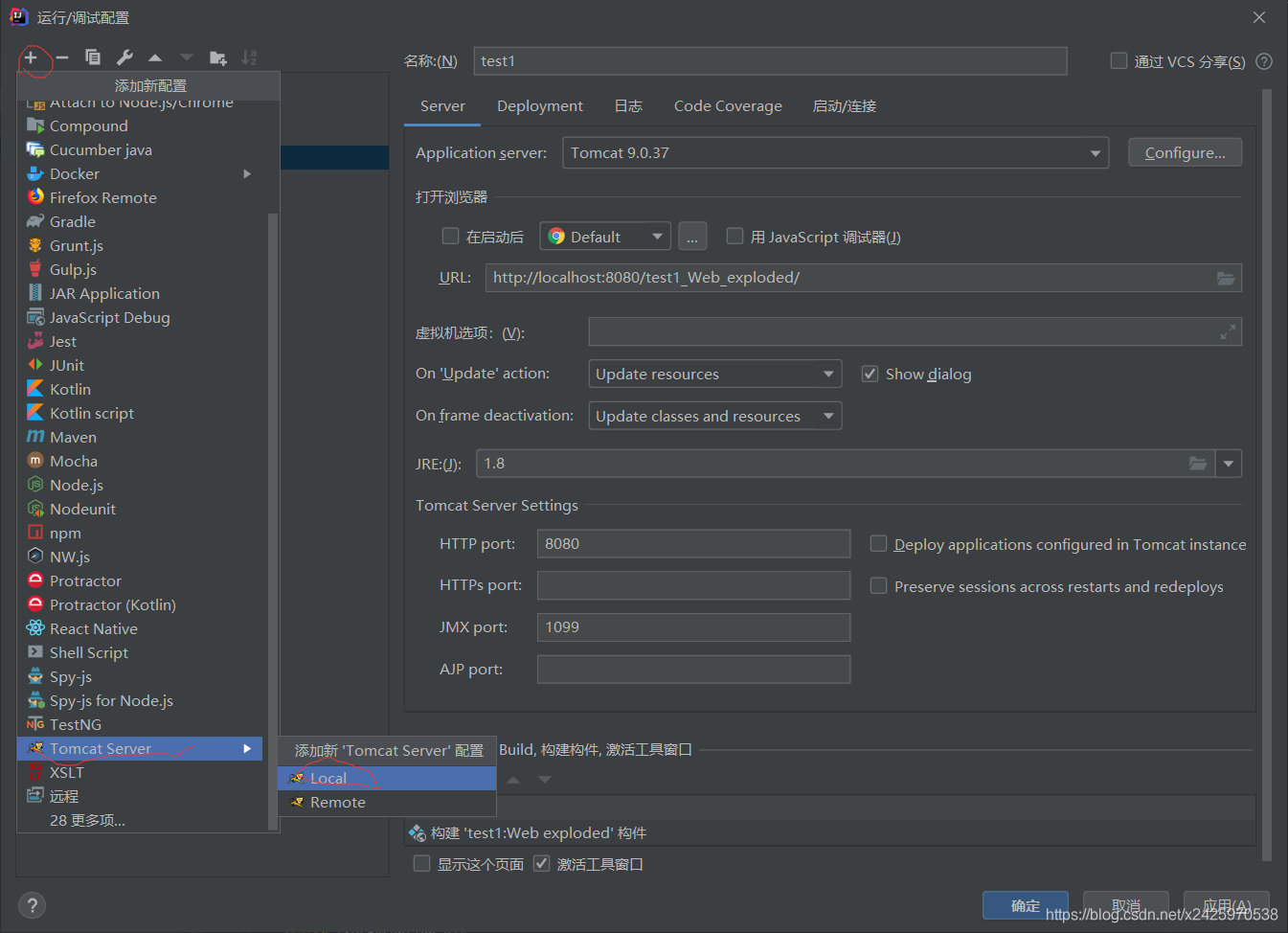Click the URL input field
The image size is (1288, 933).
[864, 278]
